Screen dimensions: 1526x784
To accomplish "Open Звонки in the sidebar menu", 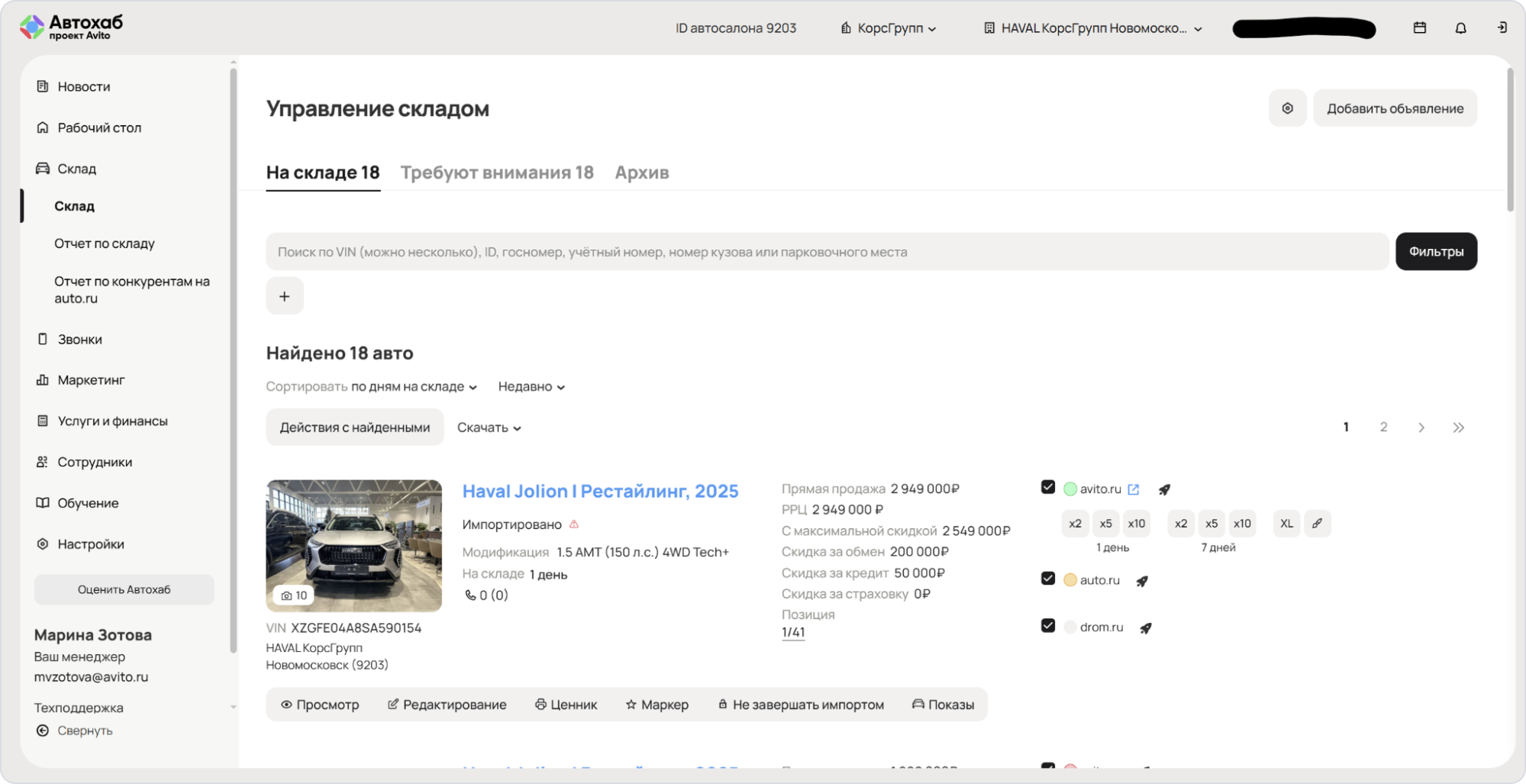I will (x=79, y=339).
